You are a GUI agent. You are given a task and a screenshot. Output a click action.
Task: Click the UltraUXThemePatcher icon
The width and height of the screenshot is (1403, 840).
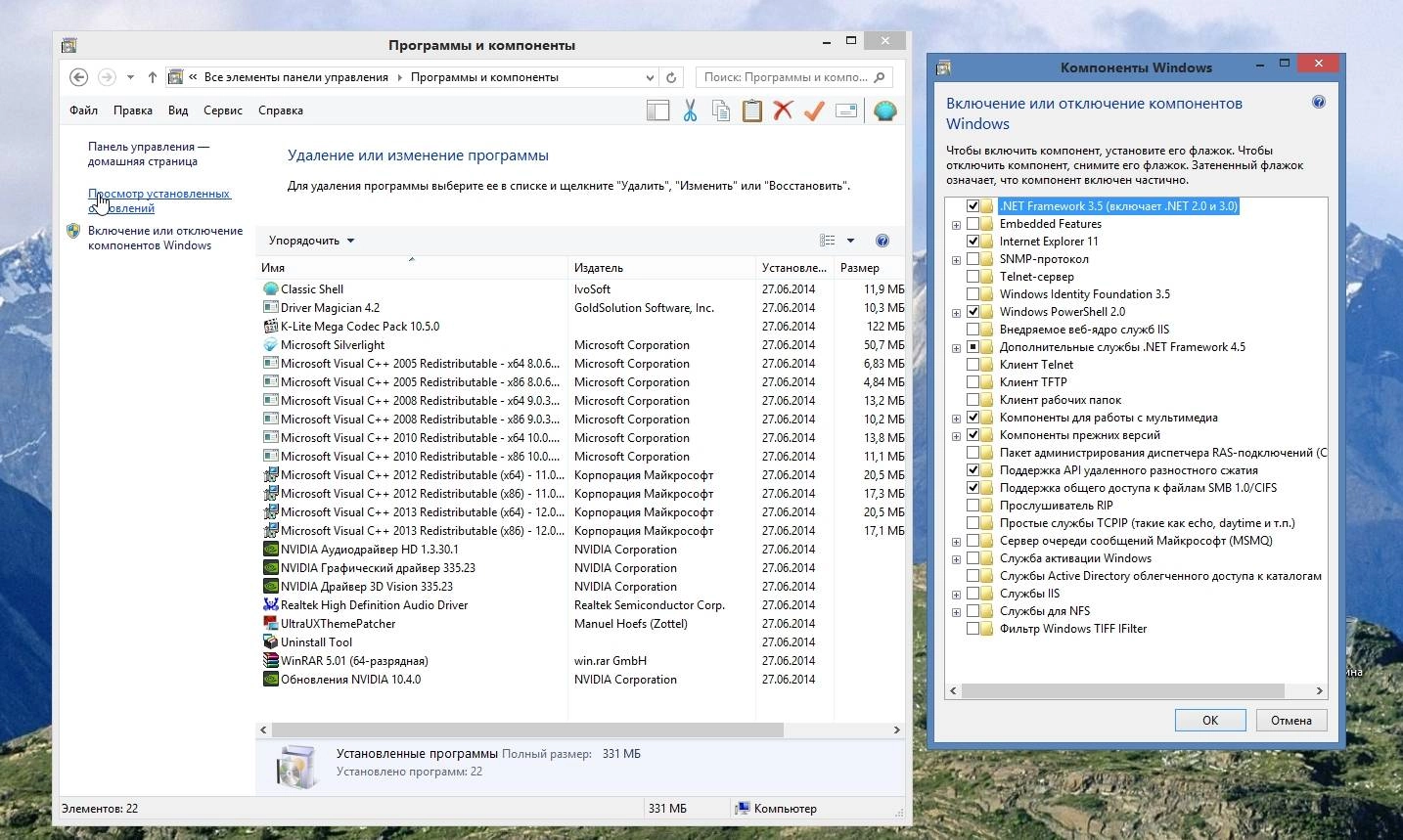pos(271,624)
